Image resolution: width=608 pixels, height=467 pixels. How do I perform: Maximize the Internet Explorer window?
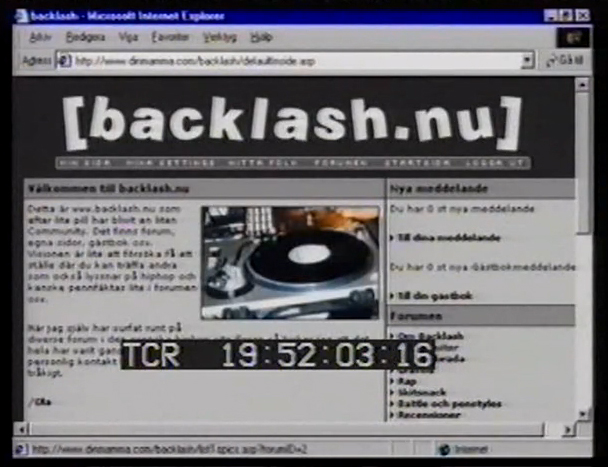565,16
